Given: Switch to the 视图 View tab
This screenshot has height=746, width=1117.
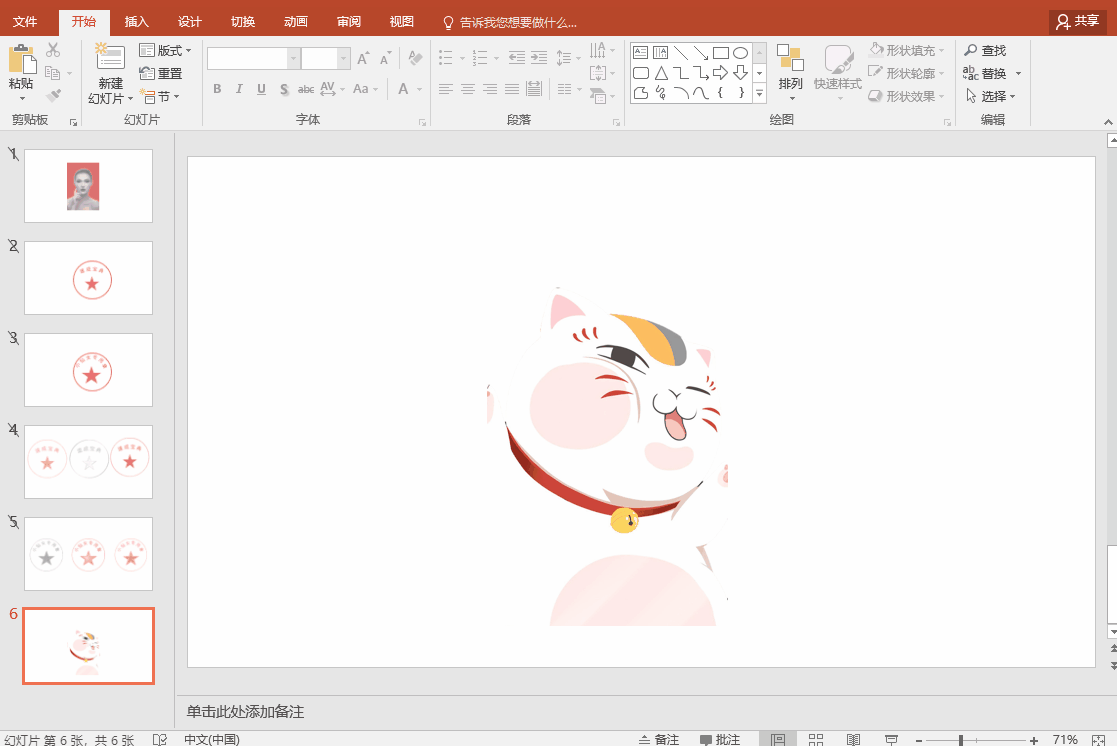Looking at the screenshot, I should click(402, 21).
